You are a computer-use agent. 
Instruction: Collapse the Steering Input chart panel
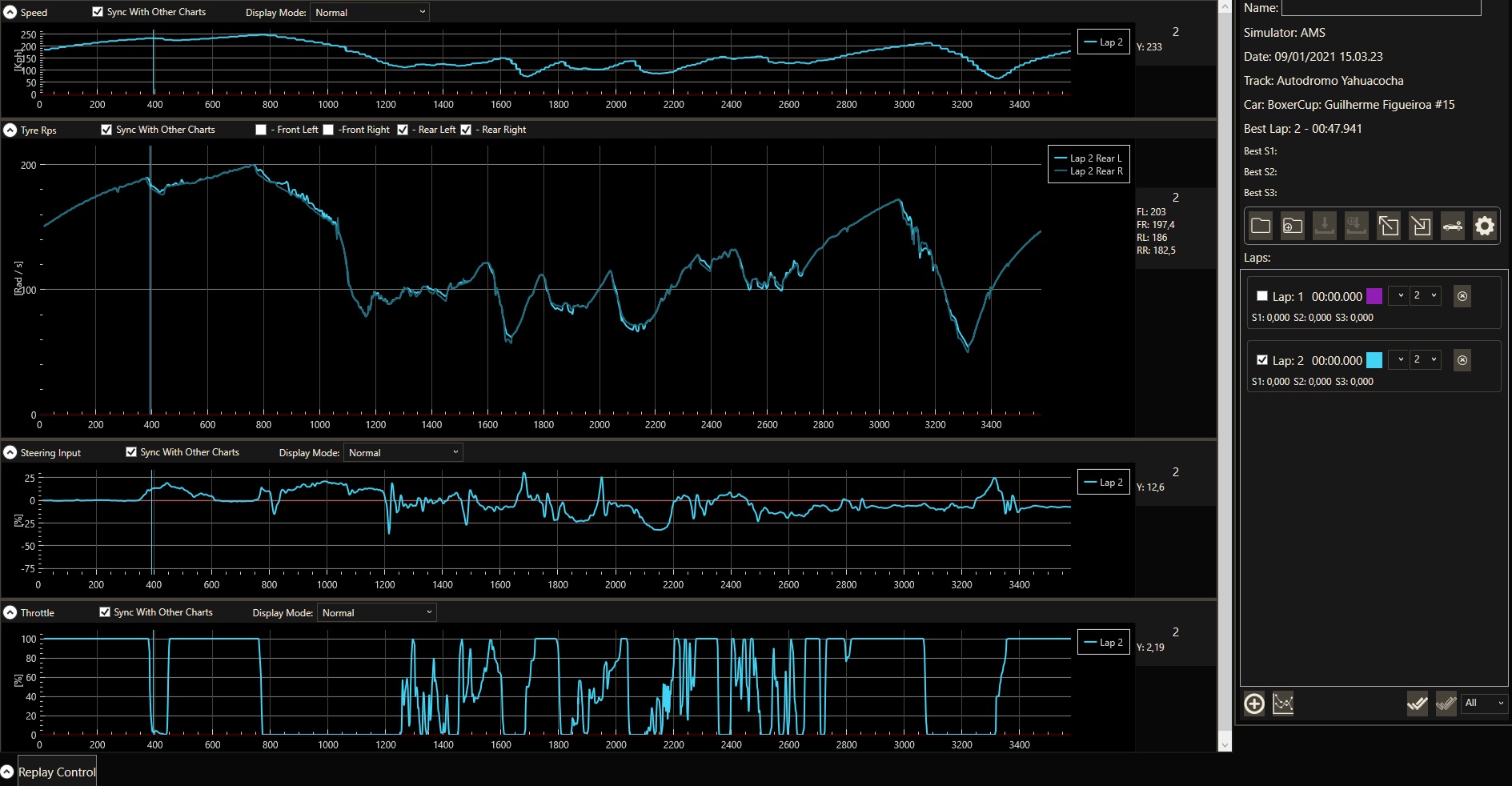click(x=10, y=452)
